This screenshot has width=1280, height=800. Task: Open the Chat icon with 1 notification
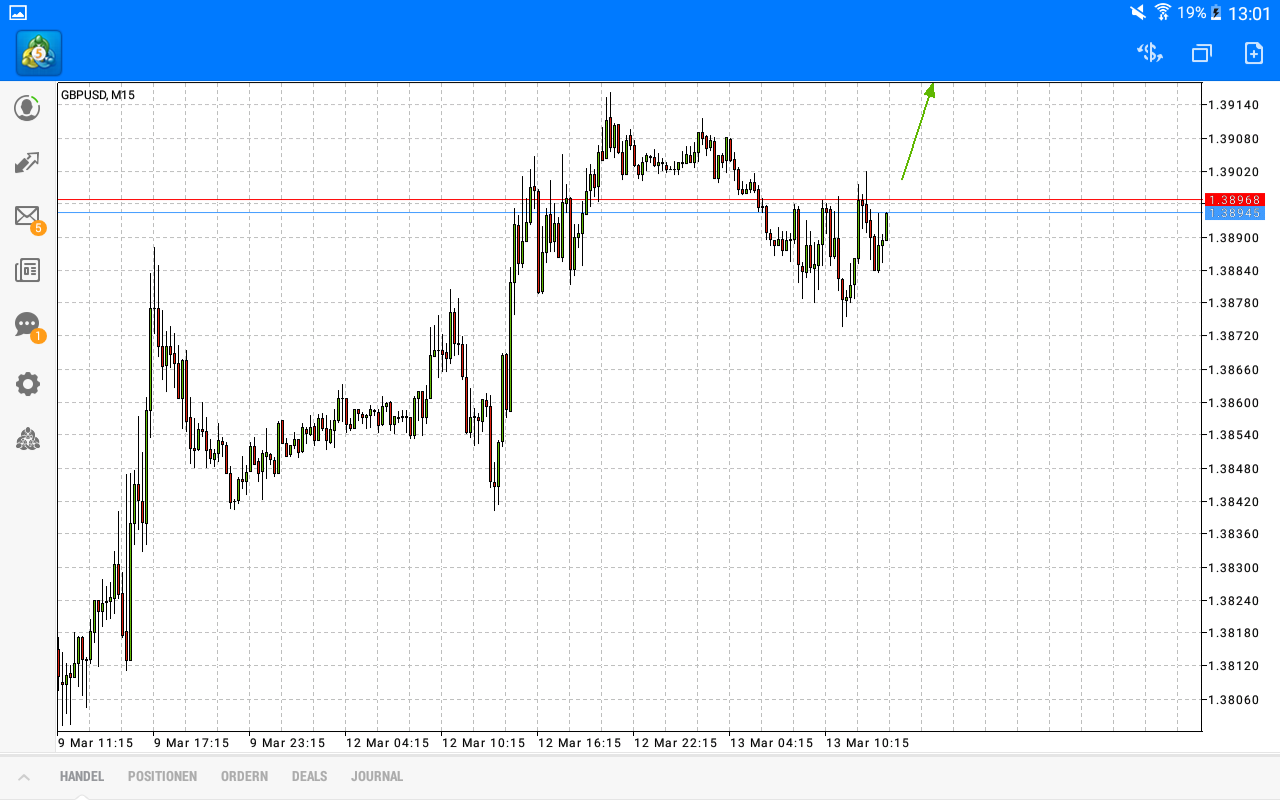27,325
